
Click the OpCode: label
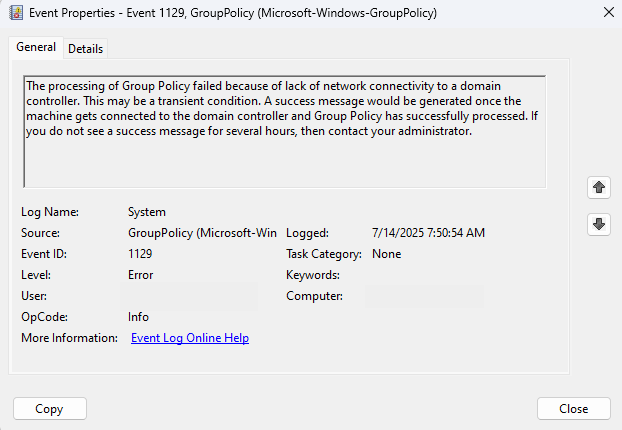tap(44, 317)
